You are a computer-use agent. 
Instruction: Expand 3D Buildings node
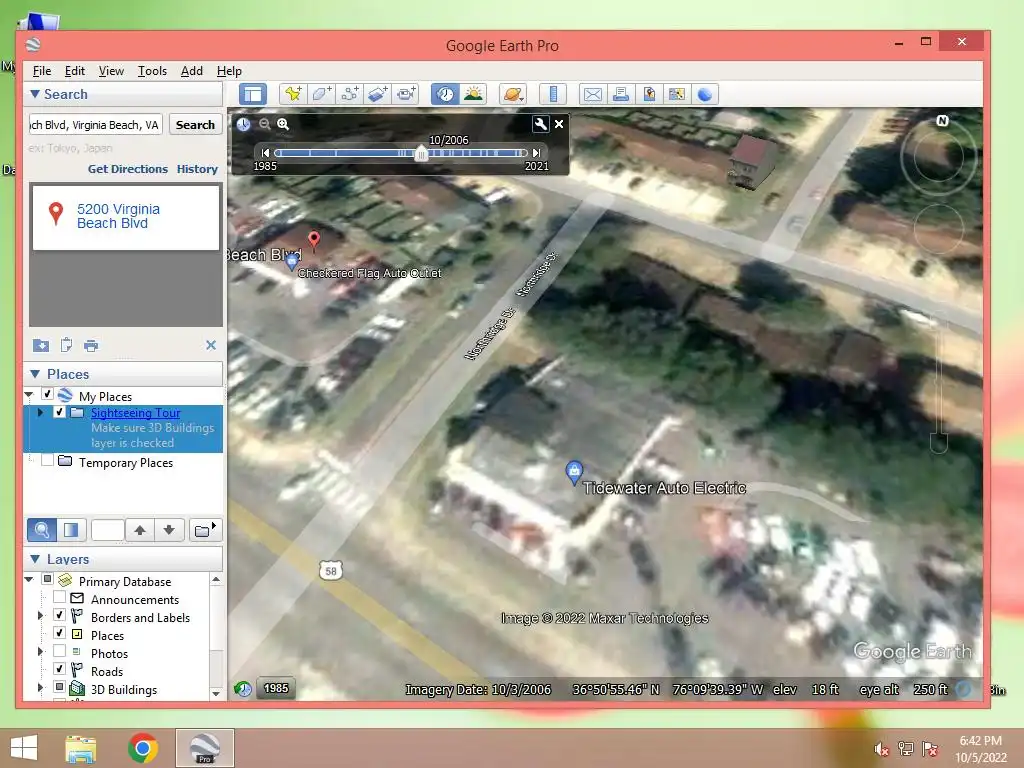(x=40, y=687)
